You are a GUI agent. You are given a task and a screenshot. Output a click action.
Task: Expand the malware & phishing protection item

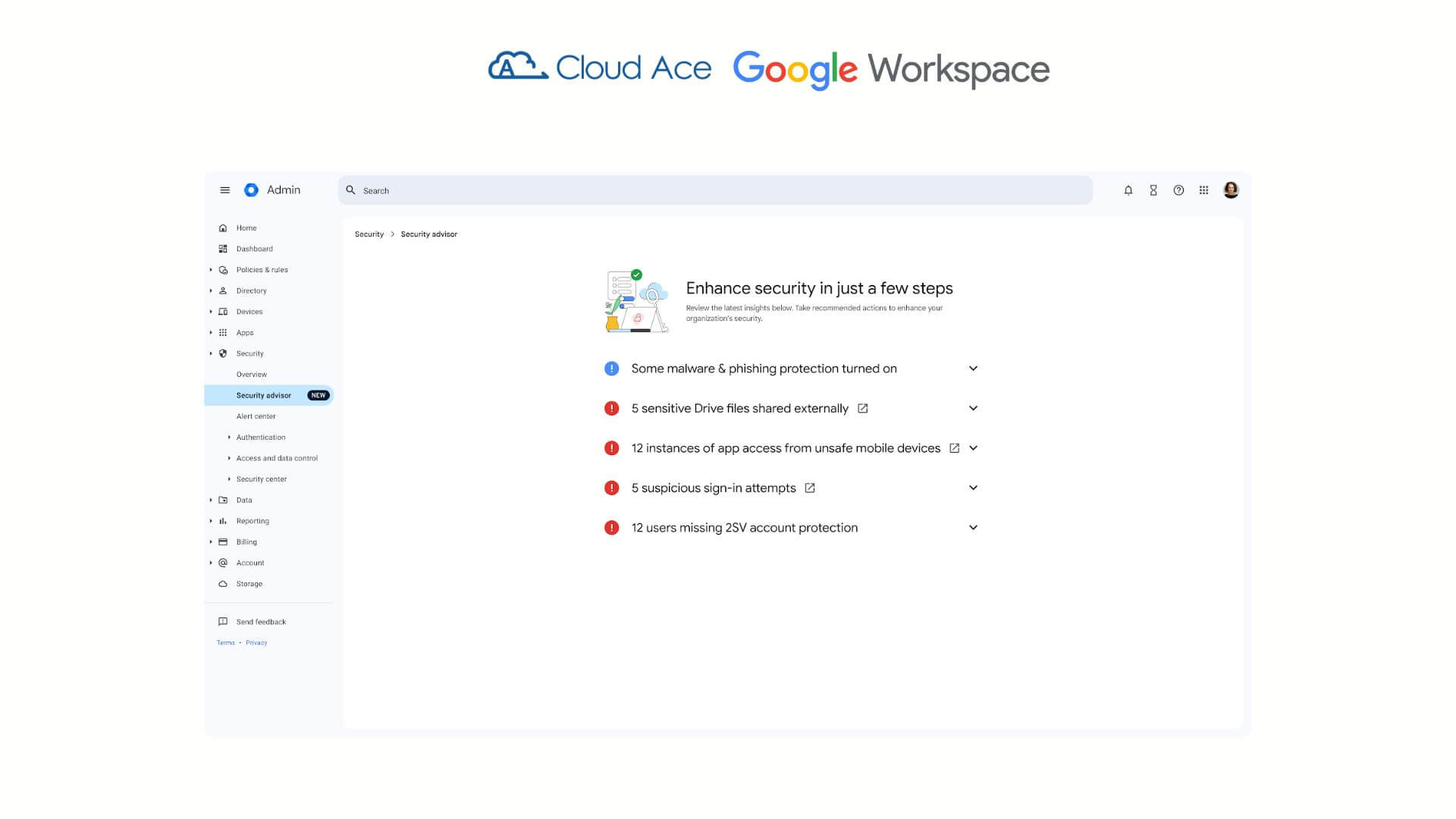(973, 369)
